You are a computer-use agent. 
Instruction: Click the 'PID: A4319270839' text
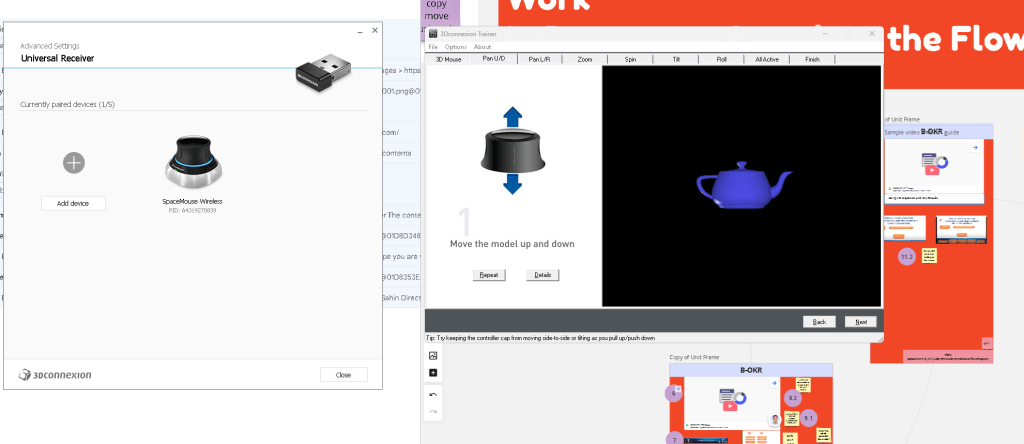193,210
